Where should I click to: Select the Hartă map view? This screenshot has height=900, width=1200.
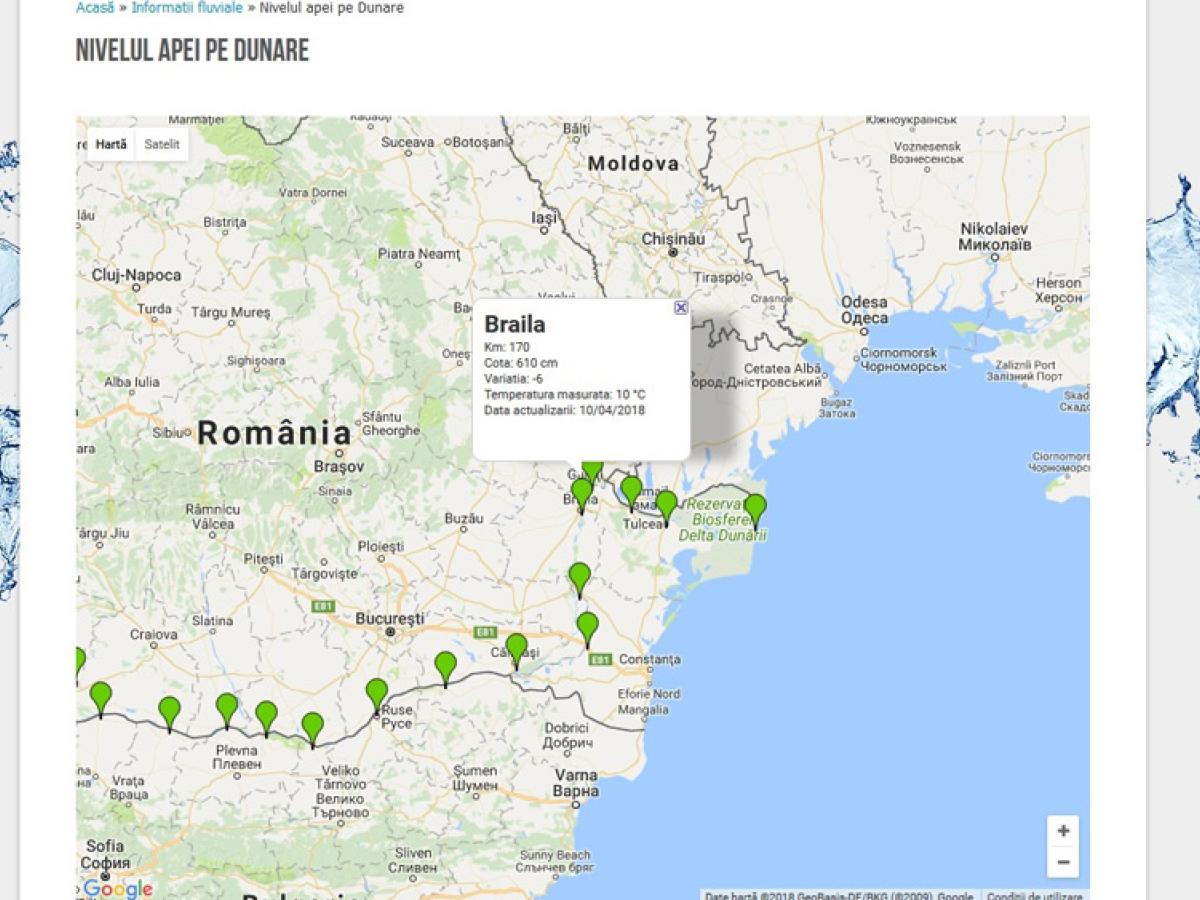click(x=111, y=144)
